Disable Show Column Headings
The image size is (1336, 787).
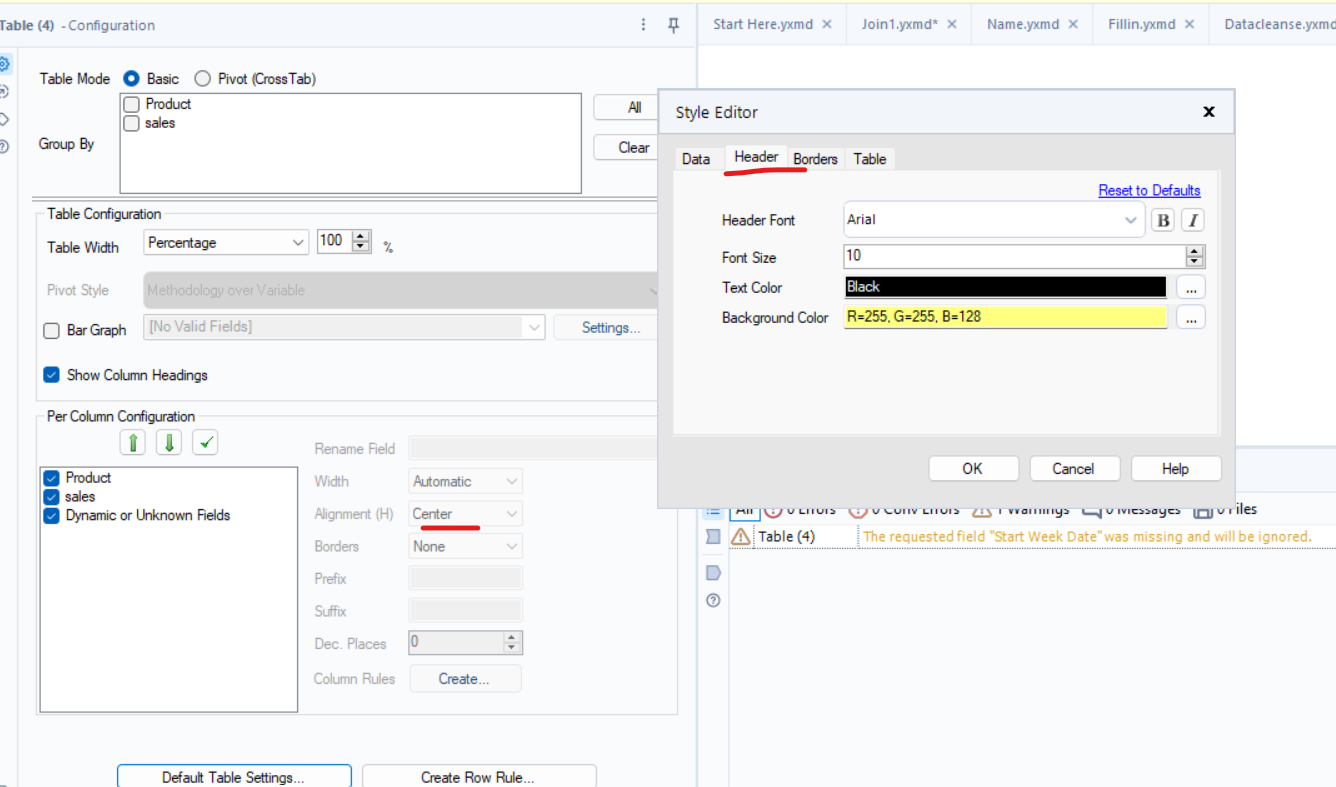[51, 375]
